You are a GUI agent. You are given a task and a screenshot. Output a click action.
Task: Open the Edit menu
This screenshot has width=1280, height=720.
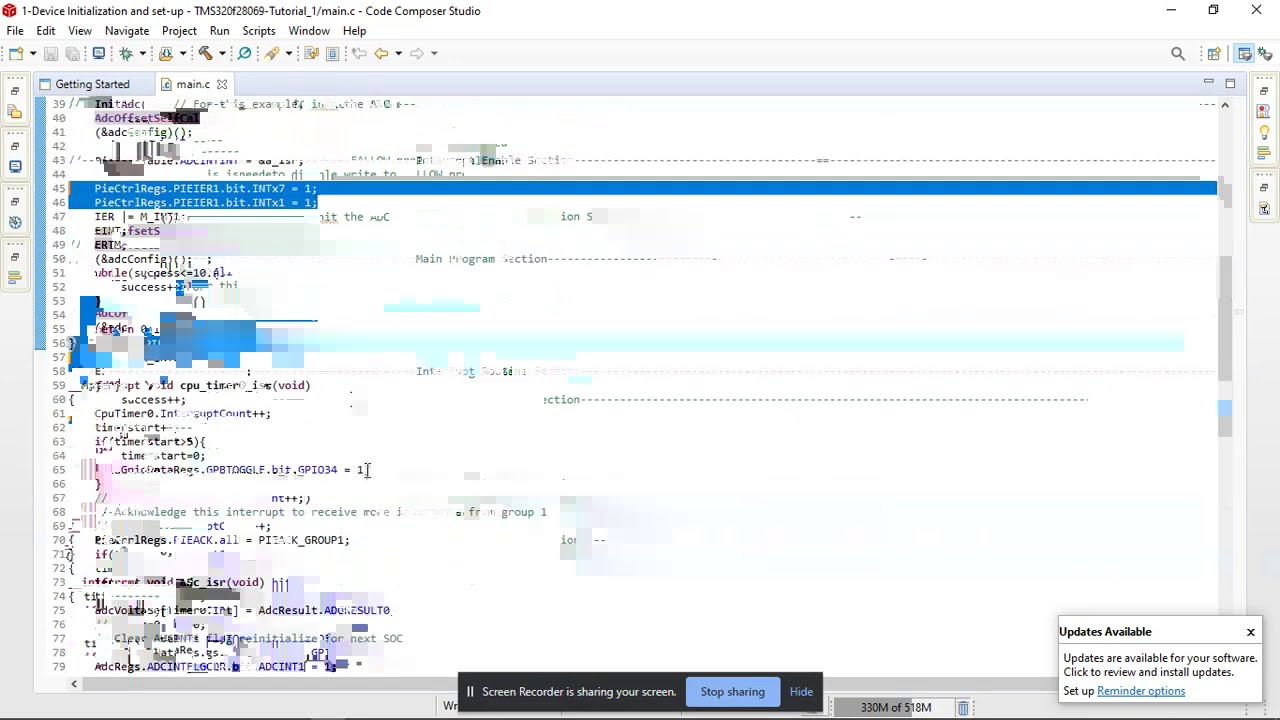[x=46, y=31]
